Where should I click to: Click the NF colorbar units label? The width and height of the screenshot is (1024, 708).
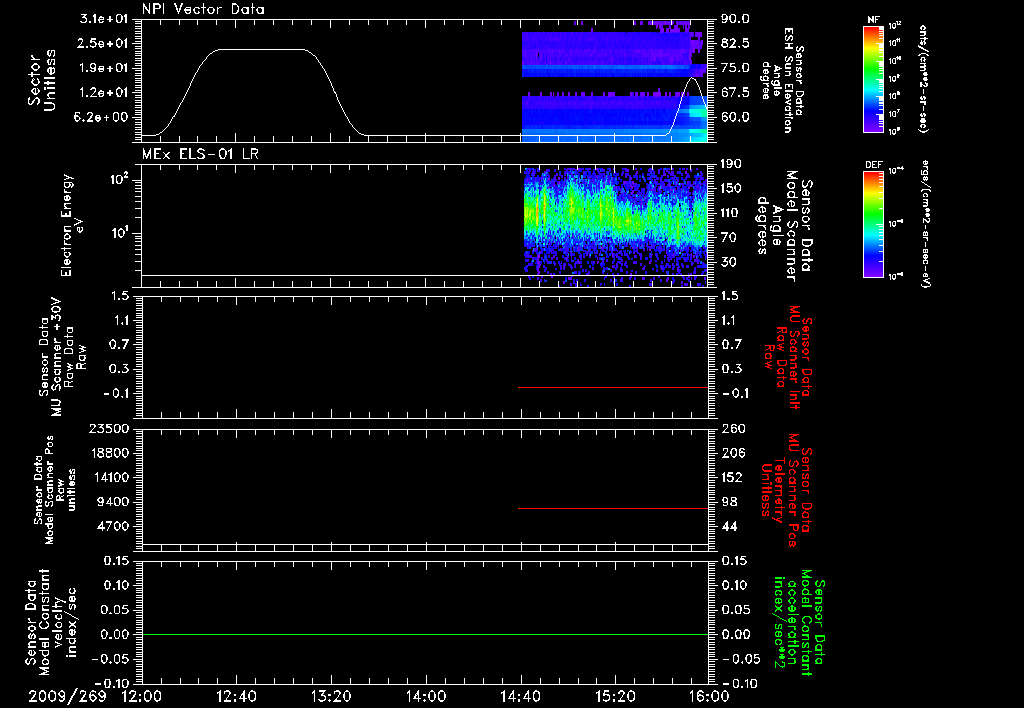(922, 78)
